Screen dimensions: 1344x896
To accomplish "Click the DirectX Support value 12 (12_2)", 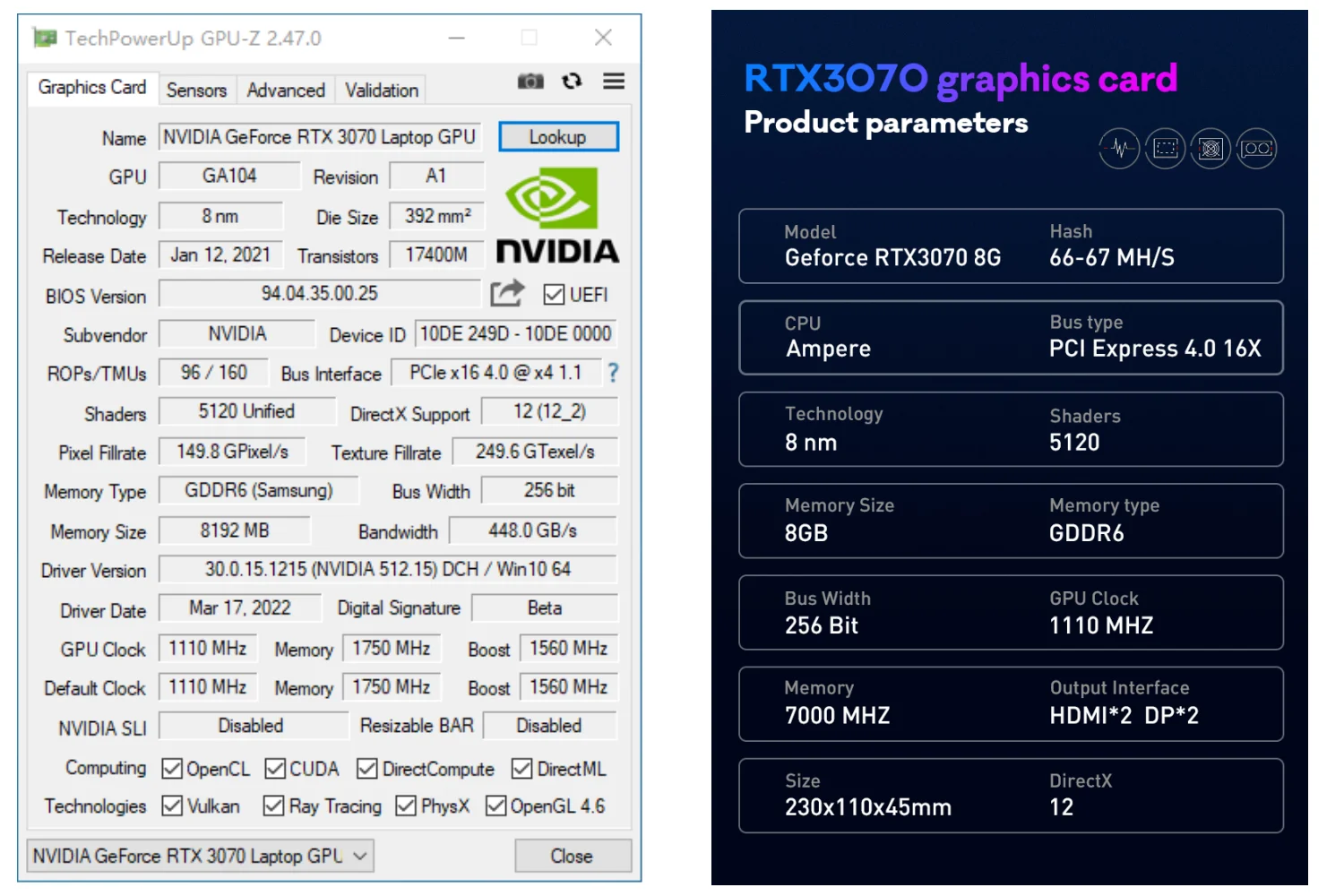I will (549, 411).
